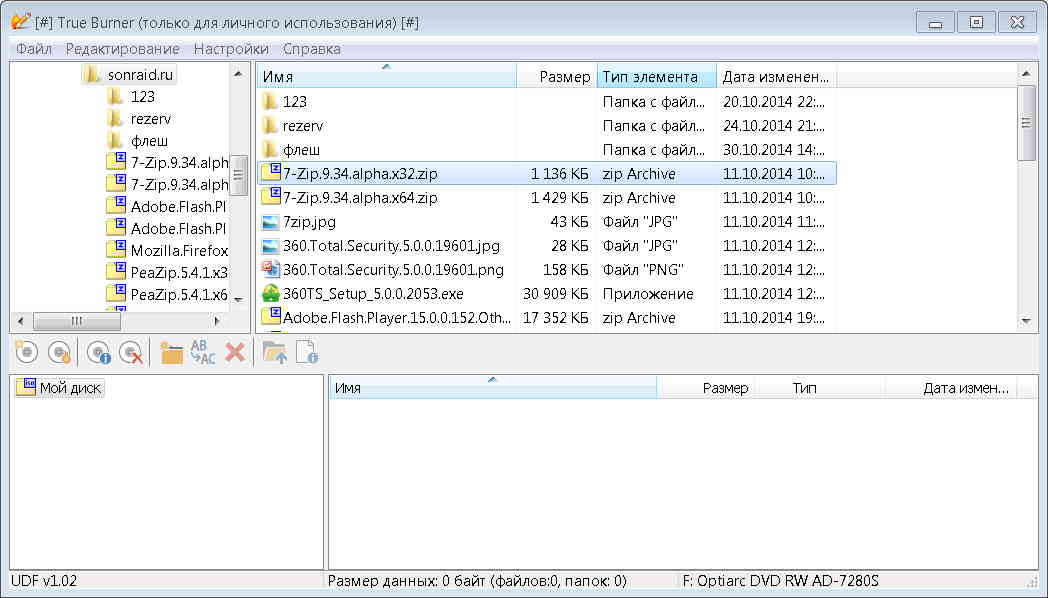Select file 360.Total.Security.5.0.0.19601.png

[x=547, y=270]
